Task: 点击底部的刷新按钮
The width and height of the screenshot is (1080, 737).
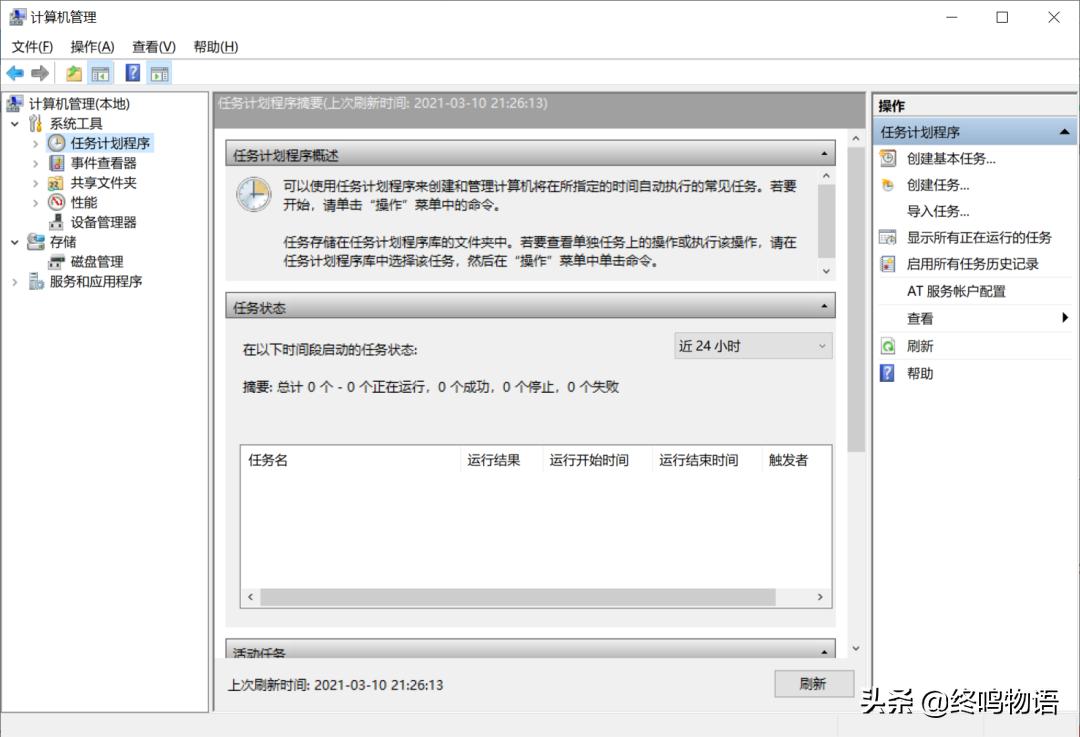Action: pos(813,684)
